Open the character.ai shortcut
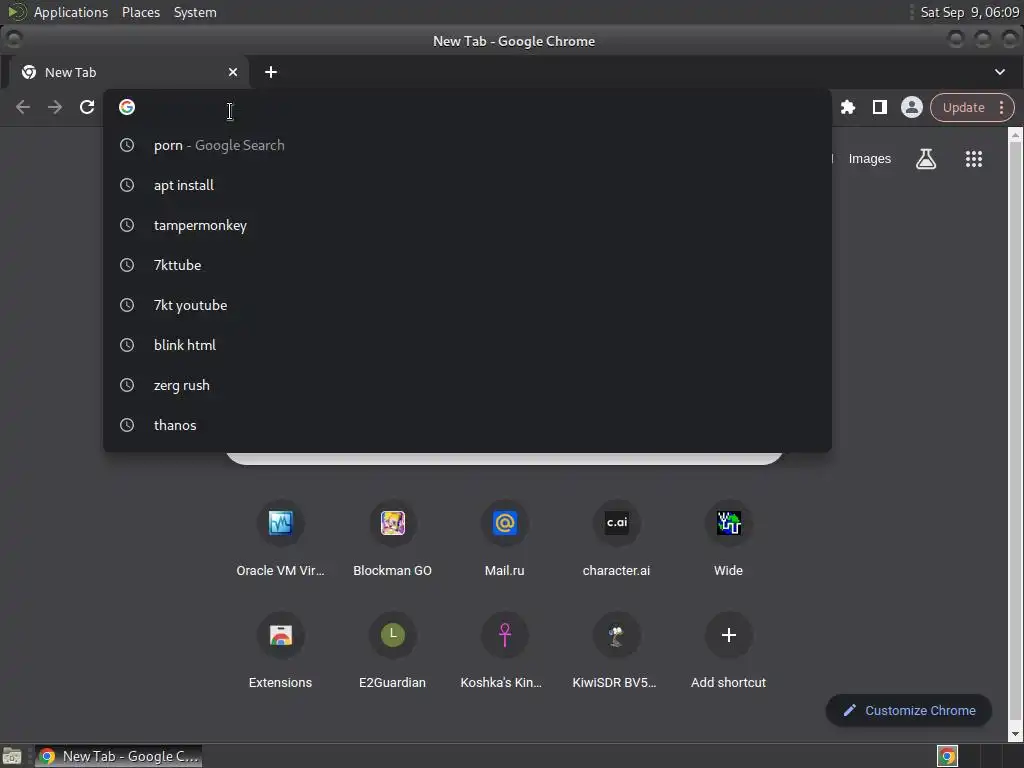The height and width of the screenshot is (768, 1024). click(x=616, y=539)
